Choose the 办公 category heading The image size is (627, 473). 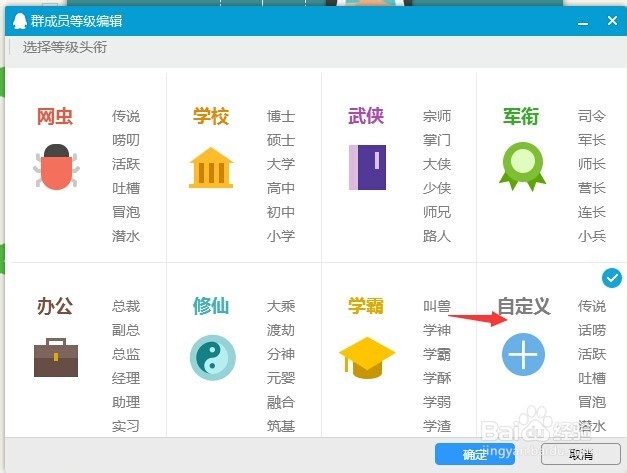[55, 306]
